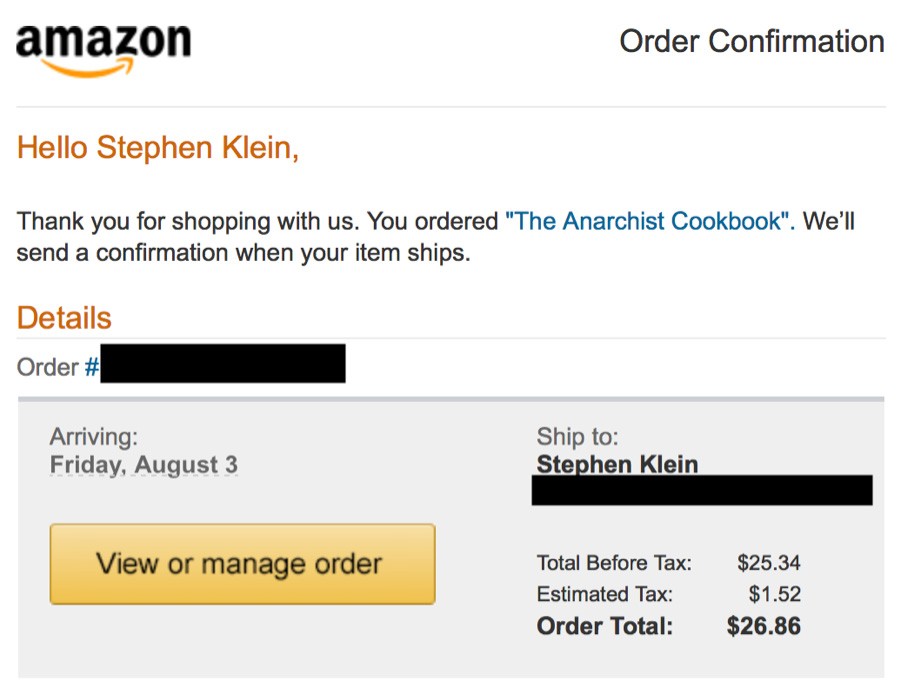Viewport: 900px width, 695px height.
Task: Click the Total Before Tax label
Action: (614, 562)
